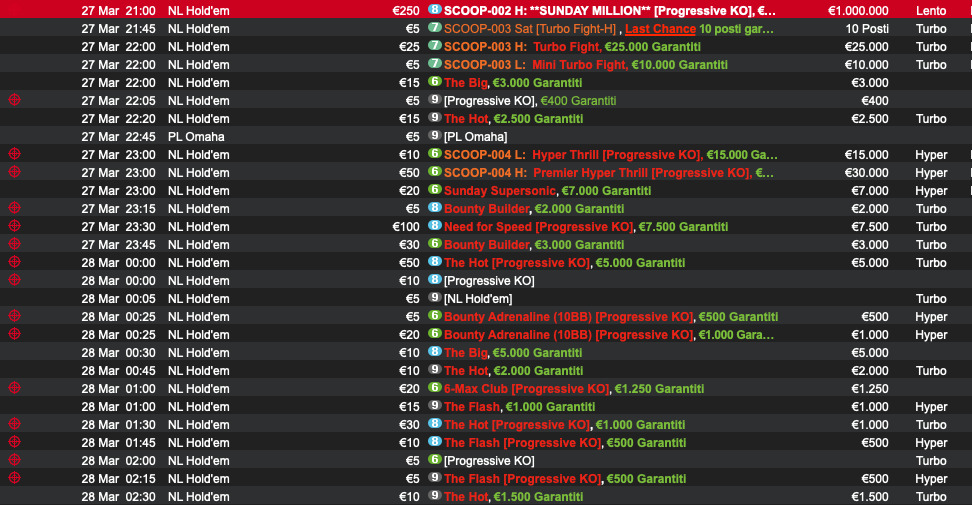
Task: Click the bounty target icon on the SCOOP-004 H Premier Hyper Thrill row
Action: 15,172
